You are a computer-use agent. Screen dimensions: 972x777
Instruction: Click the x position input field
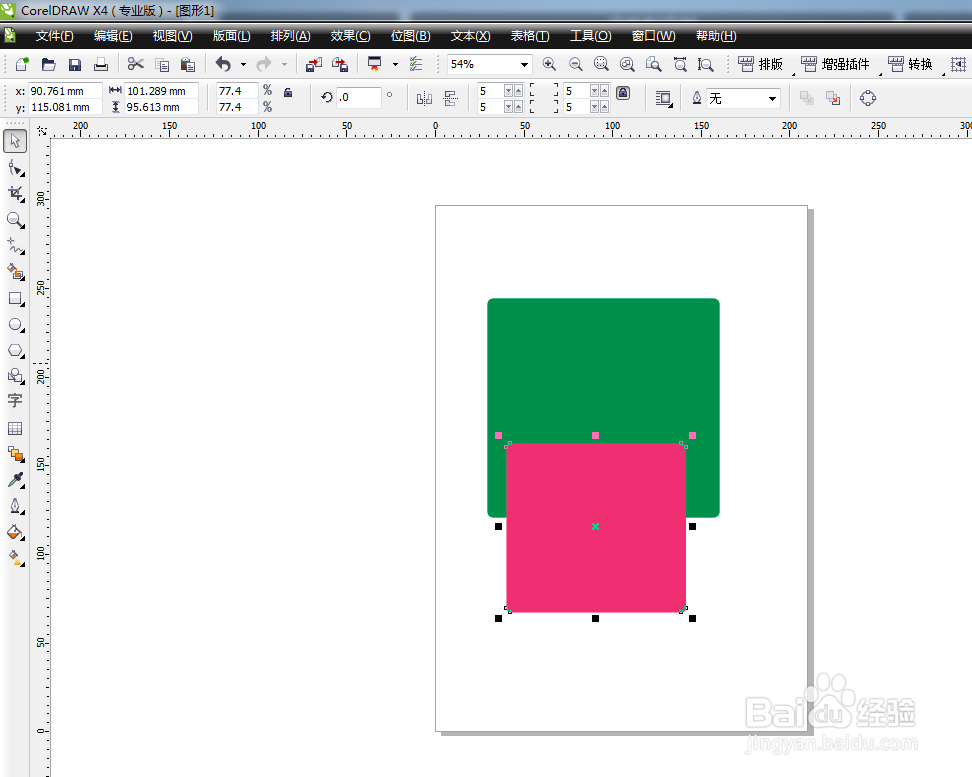click(x=65, y=91)
